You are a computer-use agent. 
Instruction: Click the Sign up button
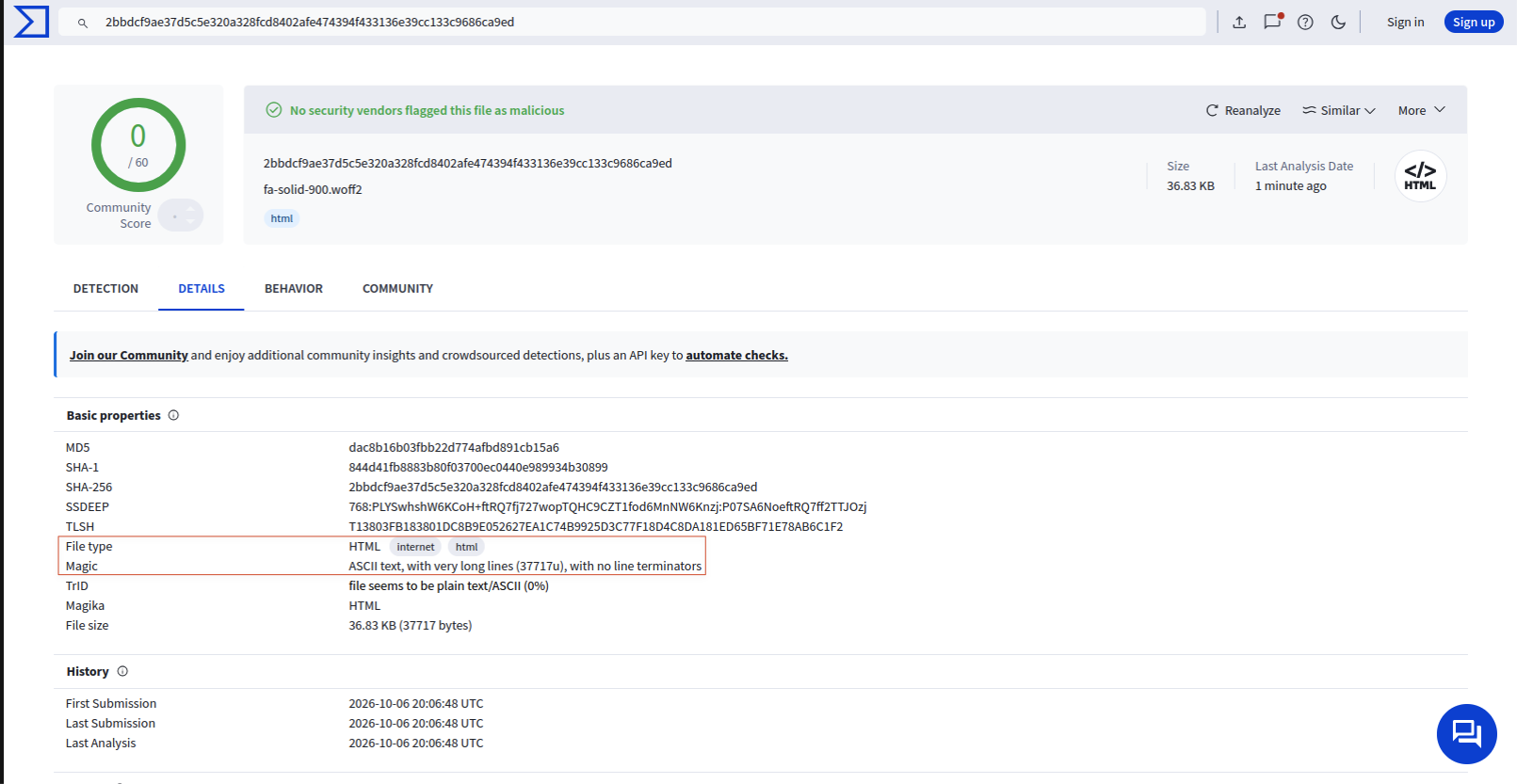tap(1474, 22)
